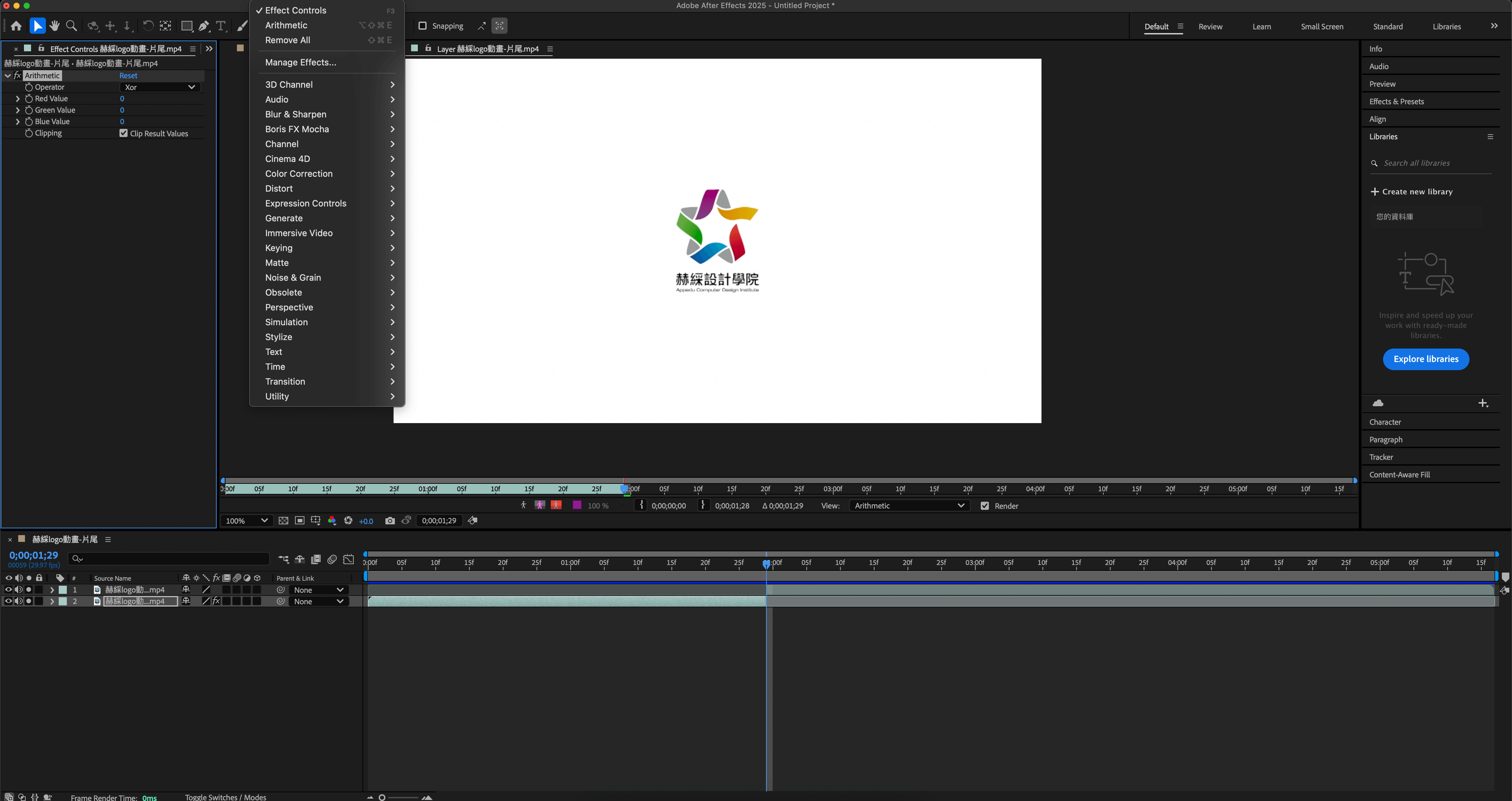The width and height of the screenshot is (1512, 801).
Task: Switch to the Review workspace tab
Action: coord(1210,26)
